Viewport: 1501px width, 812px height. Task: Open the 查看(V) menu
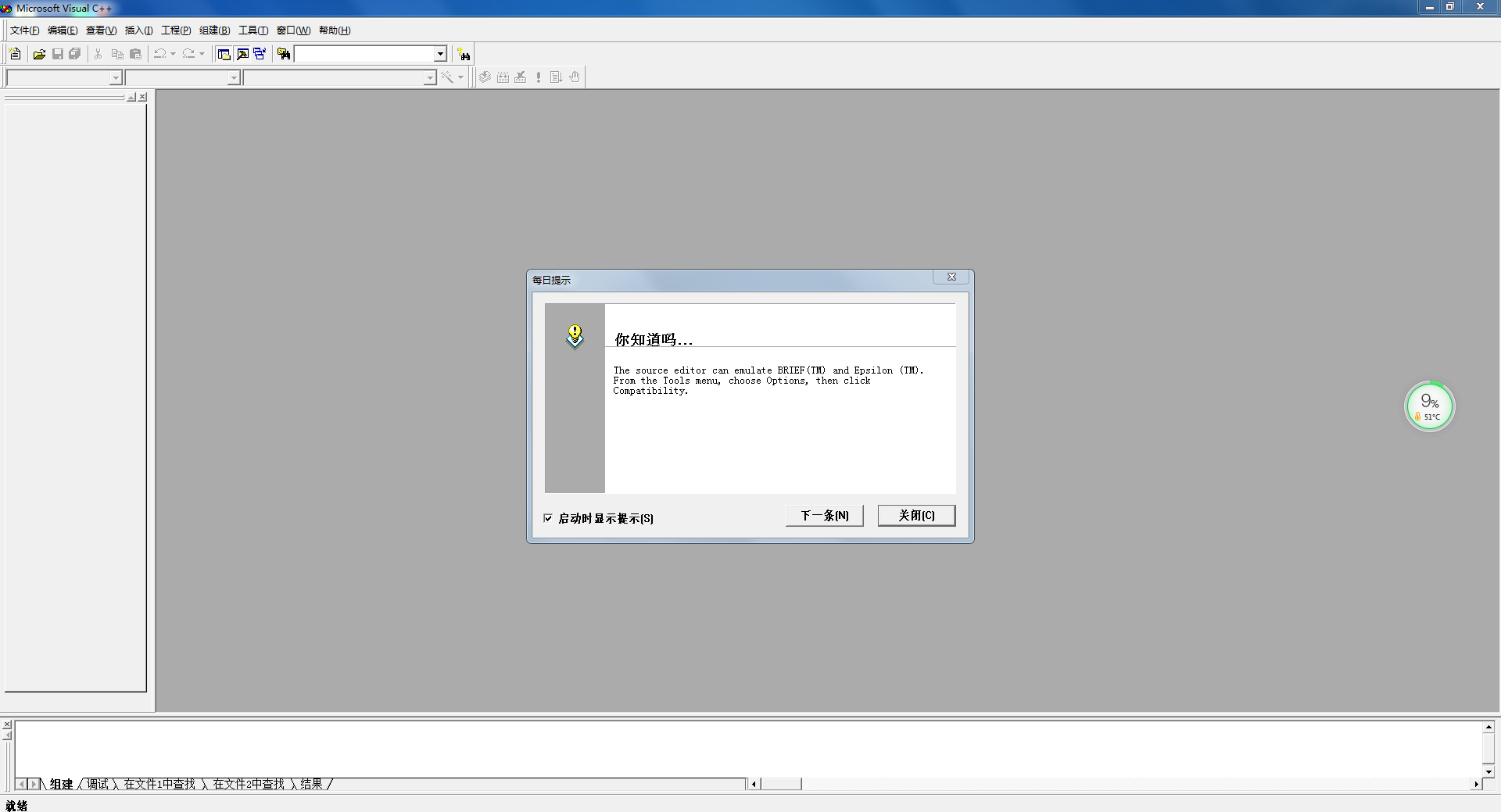101,30
